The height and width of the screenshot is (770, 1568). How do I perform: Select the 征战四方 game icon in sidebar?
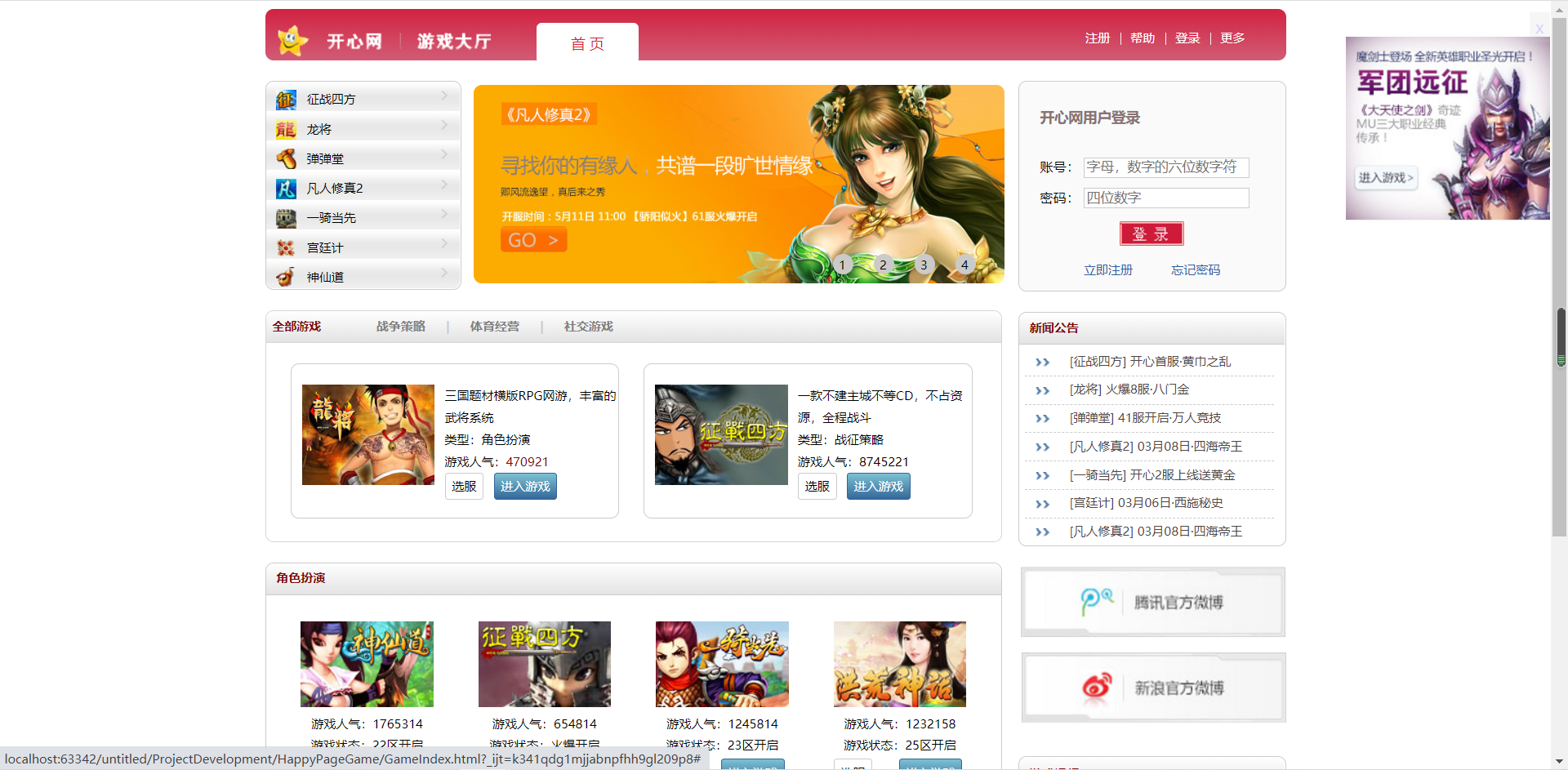click(286, 99)
